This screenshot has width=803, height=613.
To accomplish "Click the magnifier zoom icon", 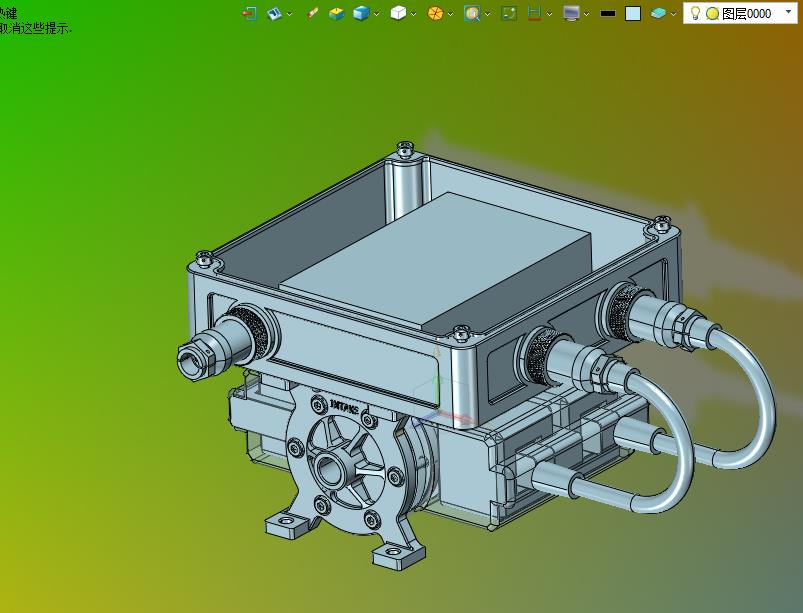I will pos(472,13).
